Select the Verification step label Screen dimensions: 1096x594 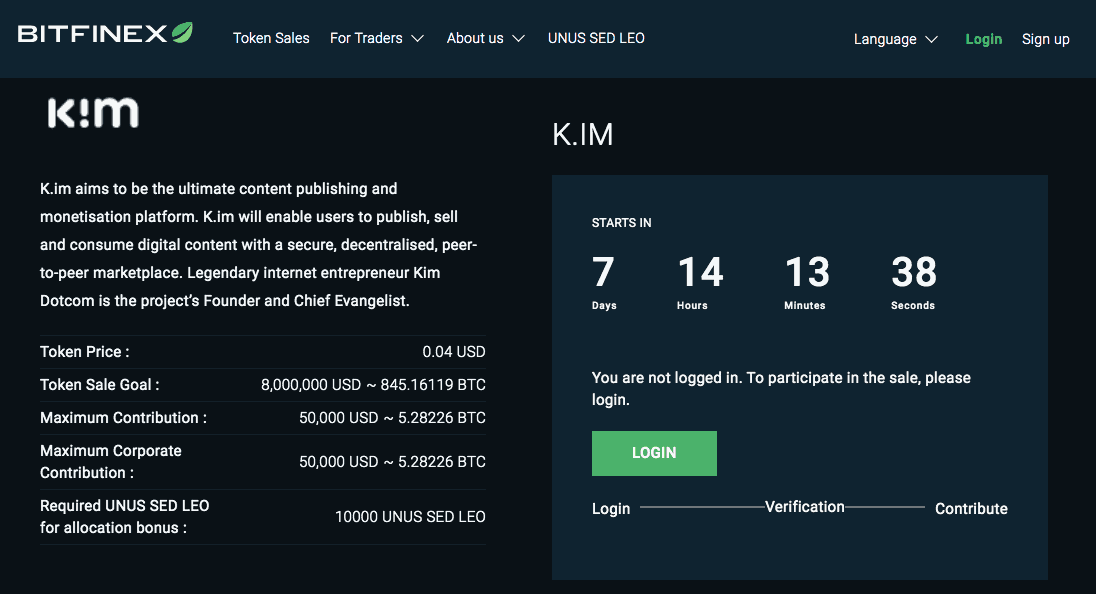click(805, 507)
